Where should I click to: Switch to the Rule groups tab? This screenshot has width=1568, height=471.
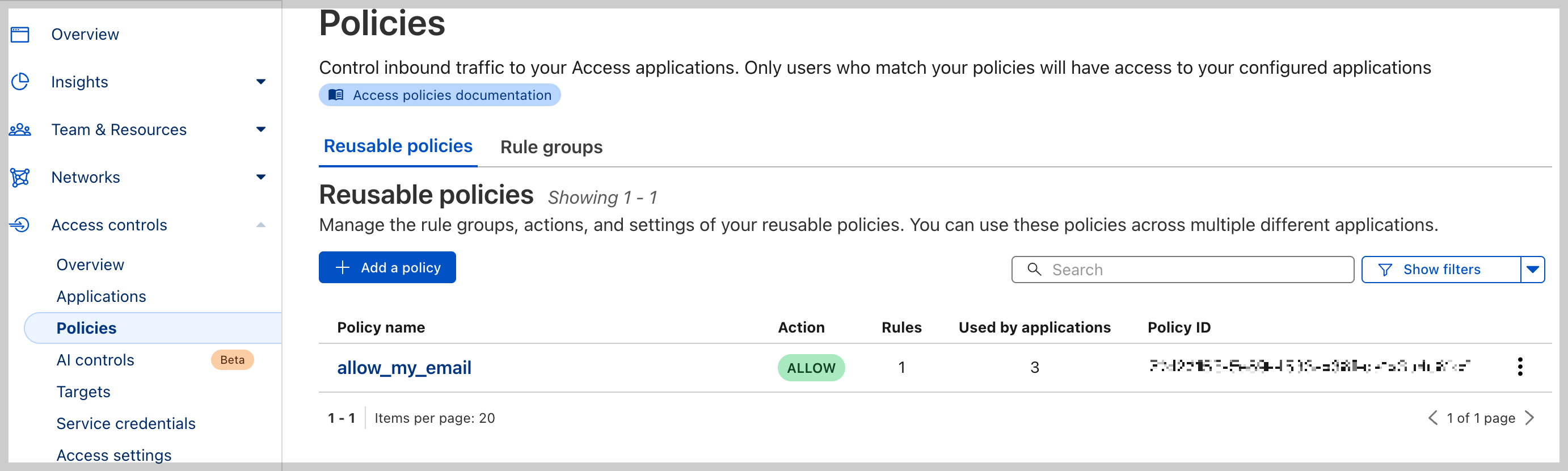pos(551,148)
